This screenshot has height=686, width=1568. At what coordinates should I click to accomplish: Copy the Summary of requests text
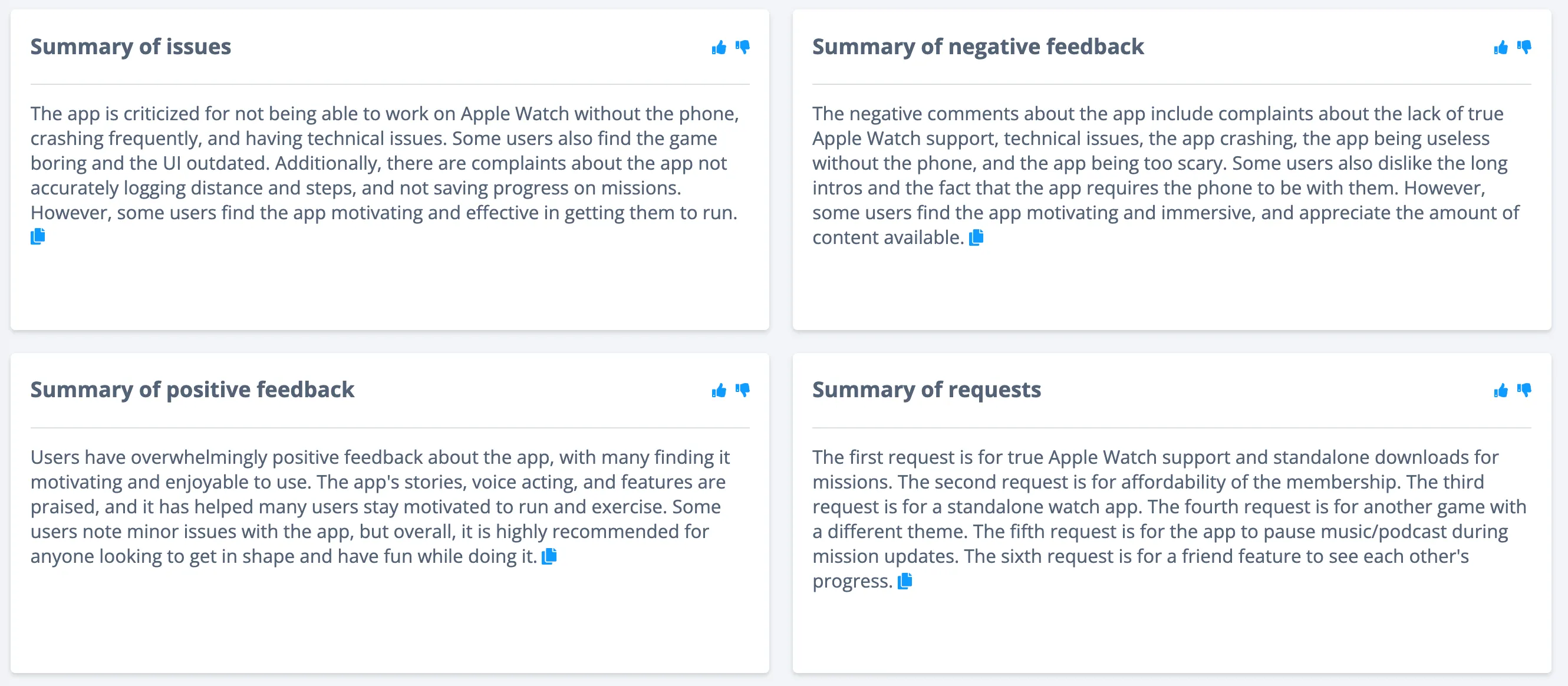click(x=905, y=581)
